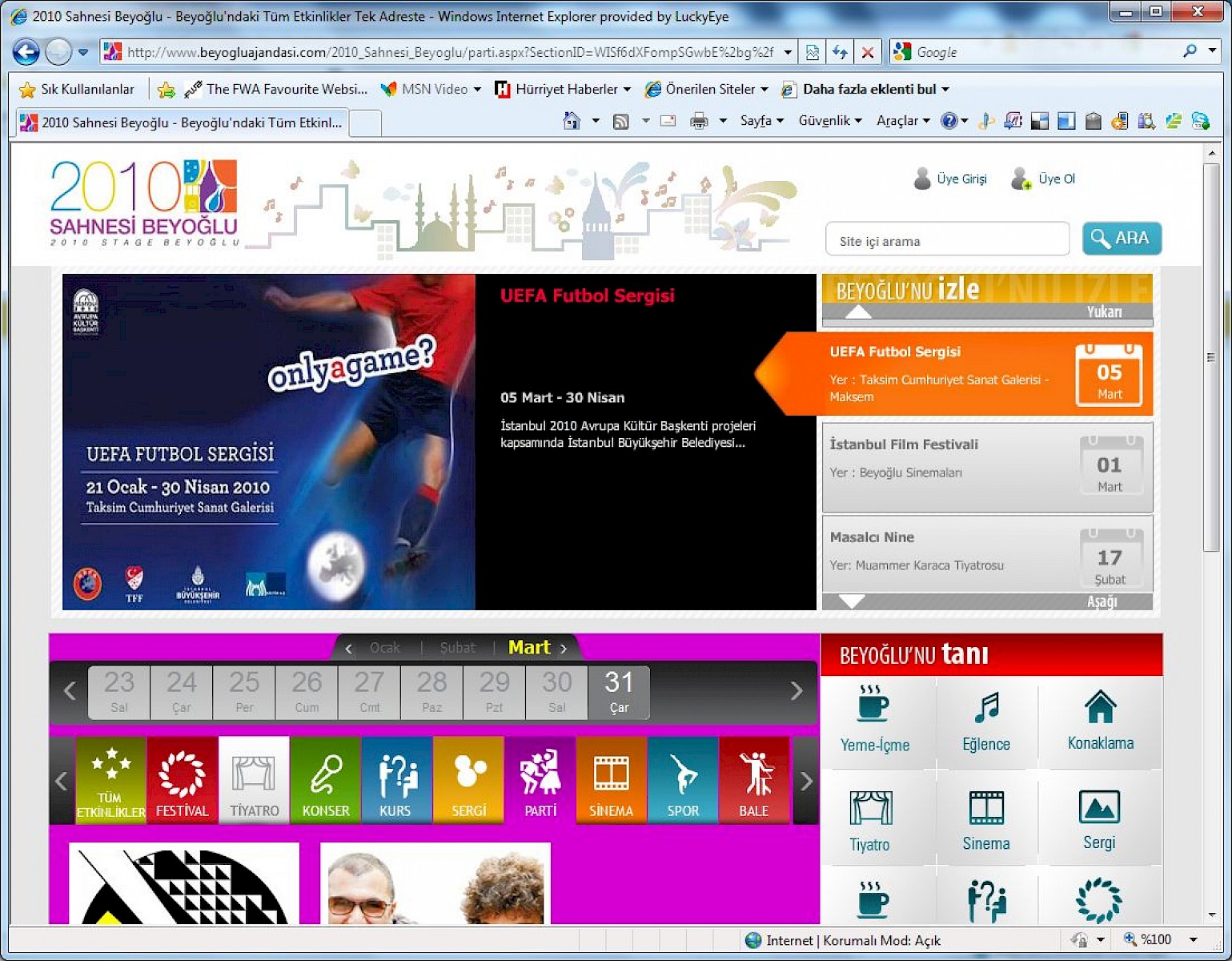Viewport: 1232px width, 961px height.
Task: Select day 31 Çar in calendar
Action: [619, 692]
